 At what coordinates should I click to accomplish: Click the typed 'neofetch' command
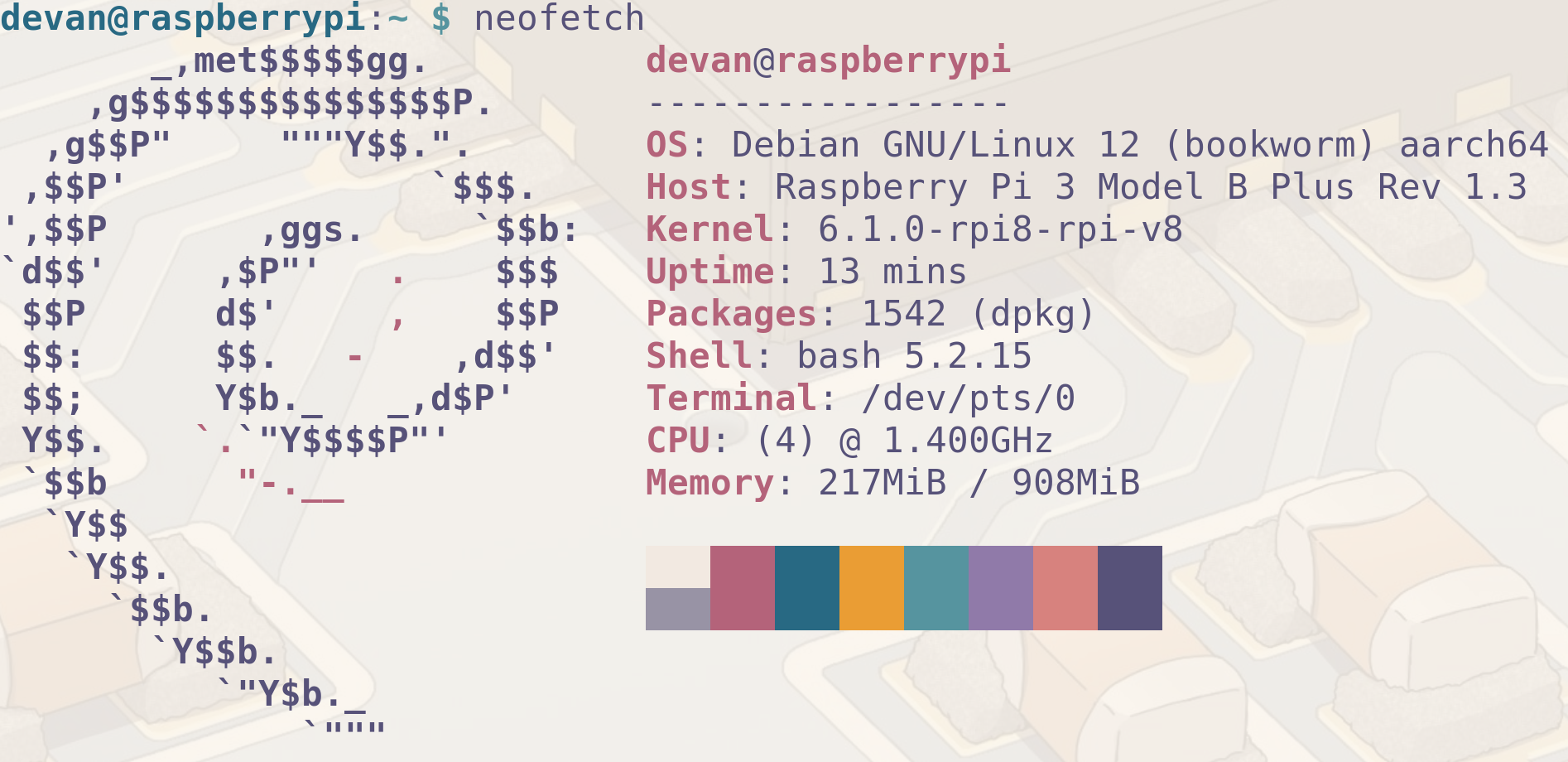click(559, 18)
